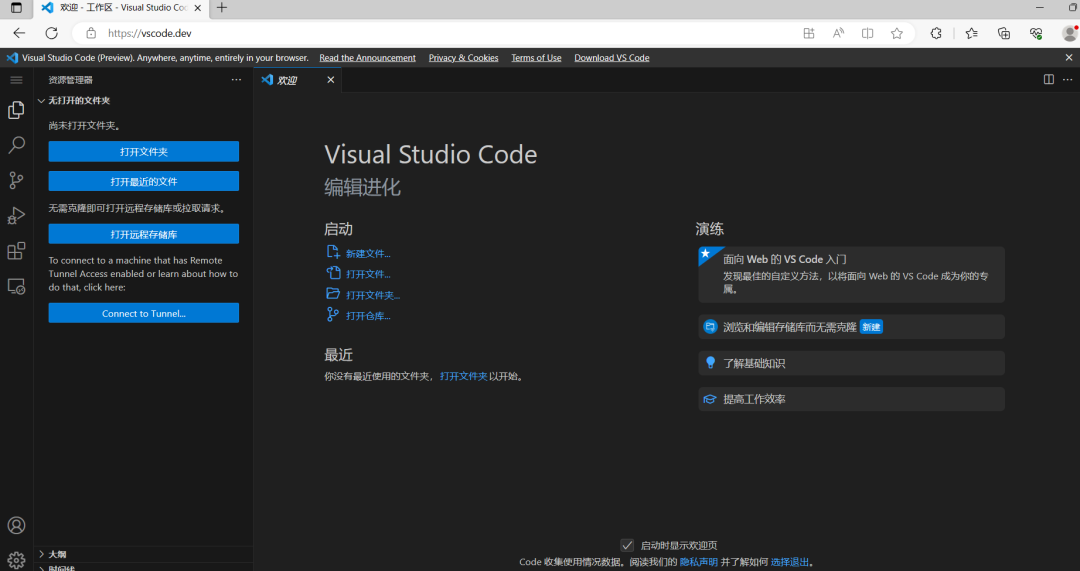
Task: Open a new browser tab
Action: [222, 8]
